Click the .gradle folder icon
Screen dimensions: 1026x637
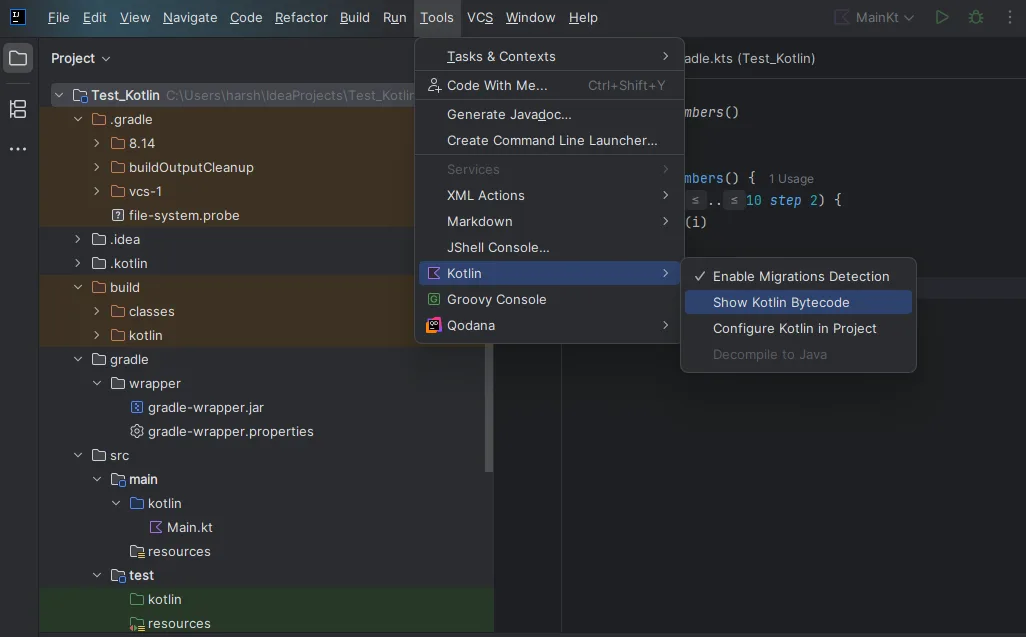point(99,119)
